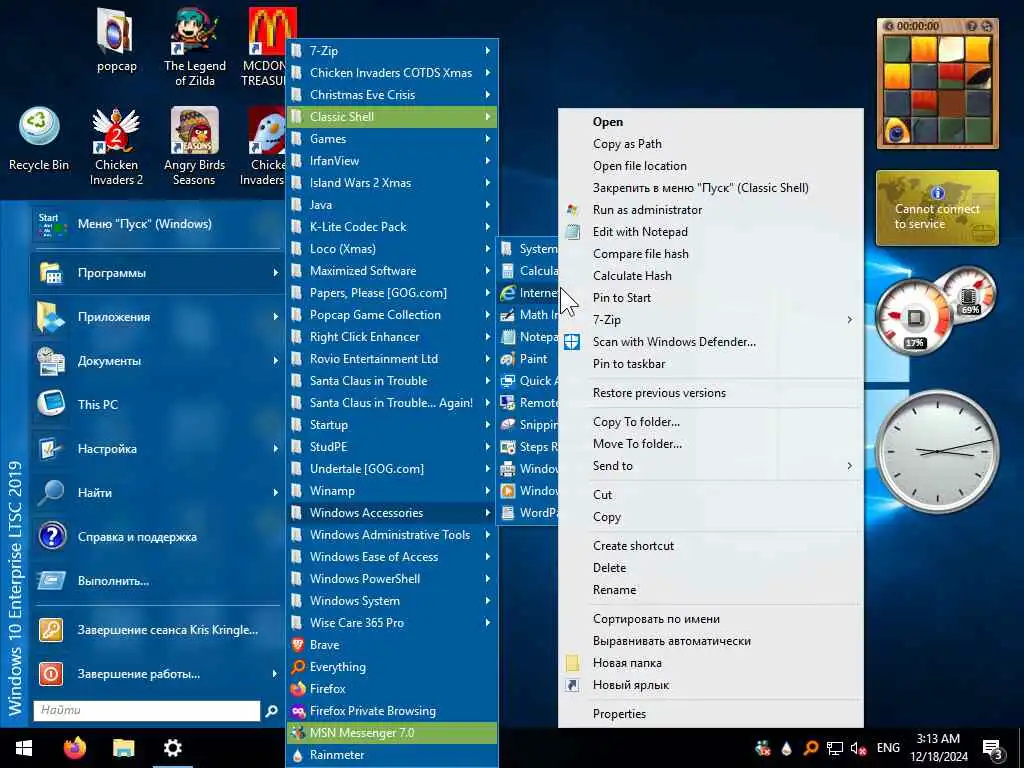Viewport: 1024px width, 768px height.
Task: Click the ENG language indicator
Action: pos(888,748)
